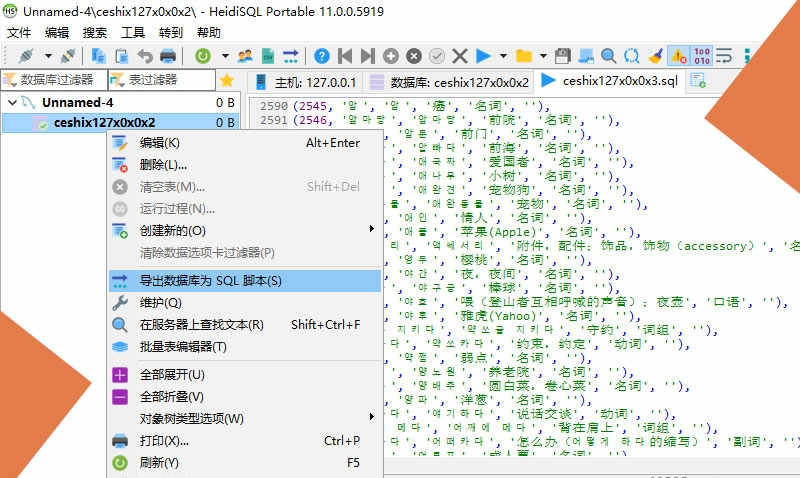Open the 工具 menu

click(133, 33)
